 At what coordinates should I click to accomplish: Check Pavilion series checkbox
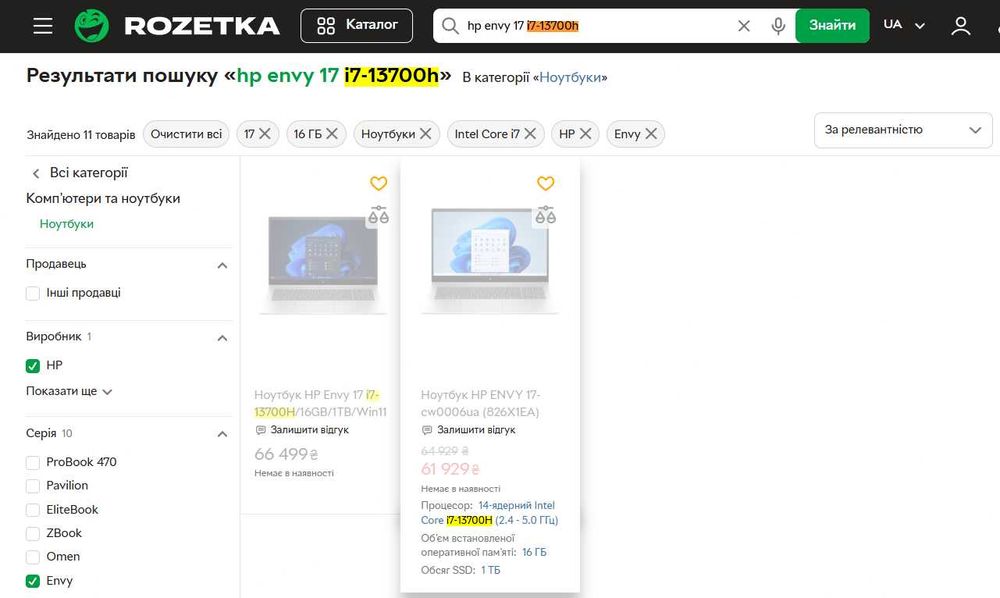click(x=33, y=486)
